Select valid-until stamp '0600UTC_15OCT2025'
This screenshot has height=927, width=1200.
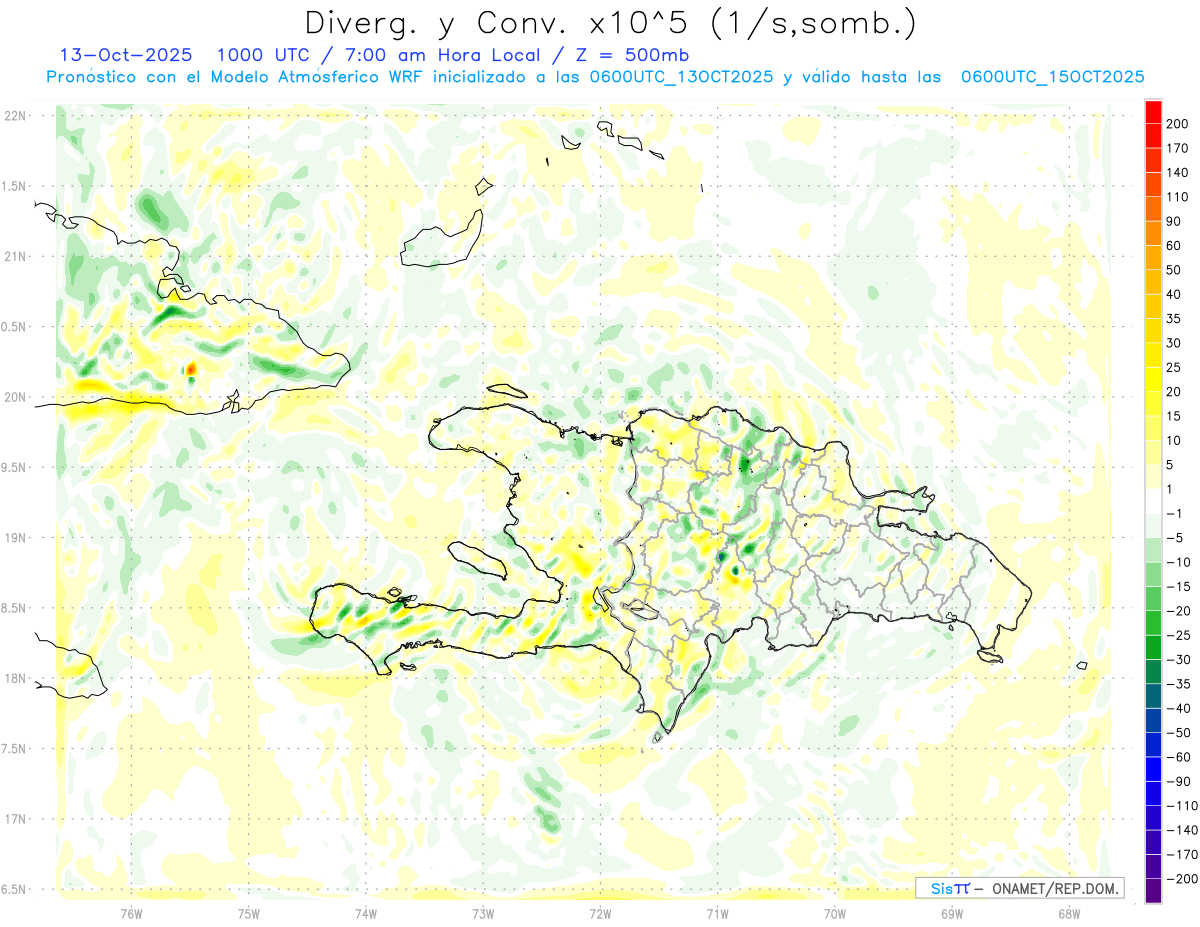tap(1052, 77)
